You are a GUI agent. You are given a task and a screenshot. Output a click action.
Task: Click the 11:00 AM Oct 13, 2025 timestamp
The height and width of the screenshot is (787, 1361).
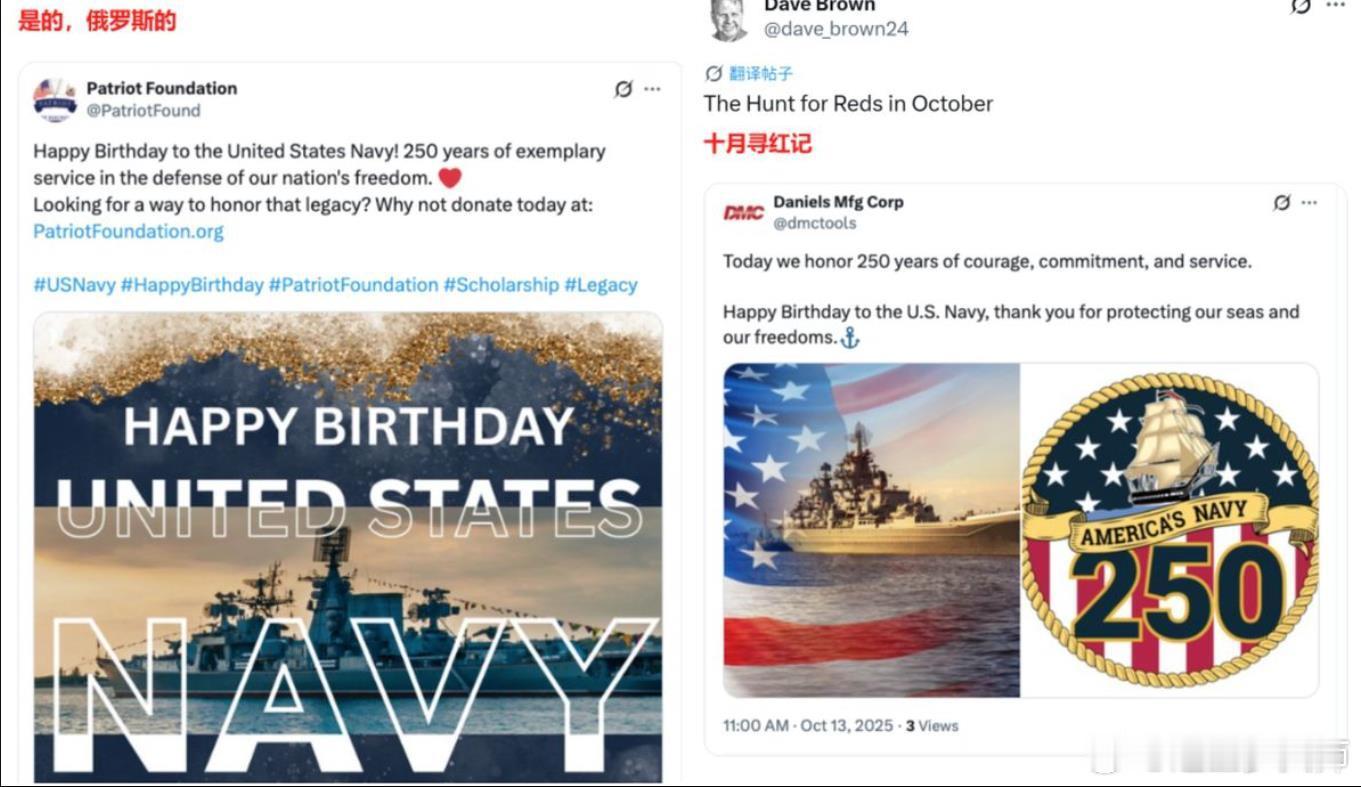click(808, 726)
